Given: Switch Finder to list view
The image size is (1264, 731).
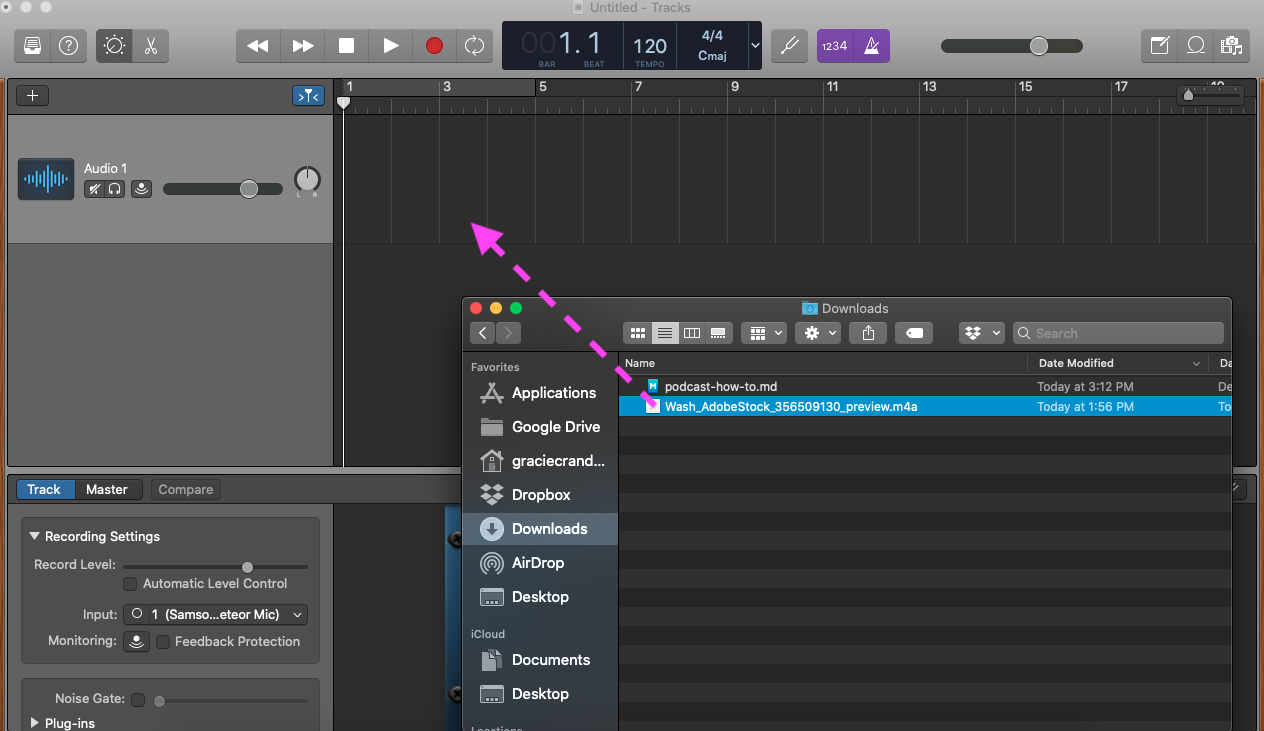Looking at the screenshot, I should coord(664,333).
